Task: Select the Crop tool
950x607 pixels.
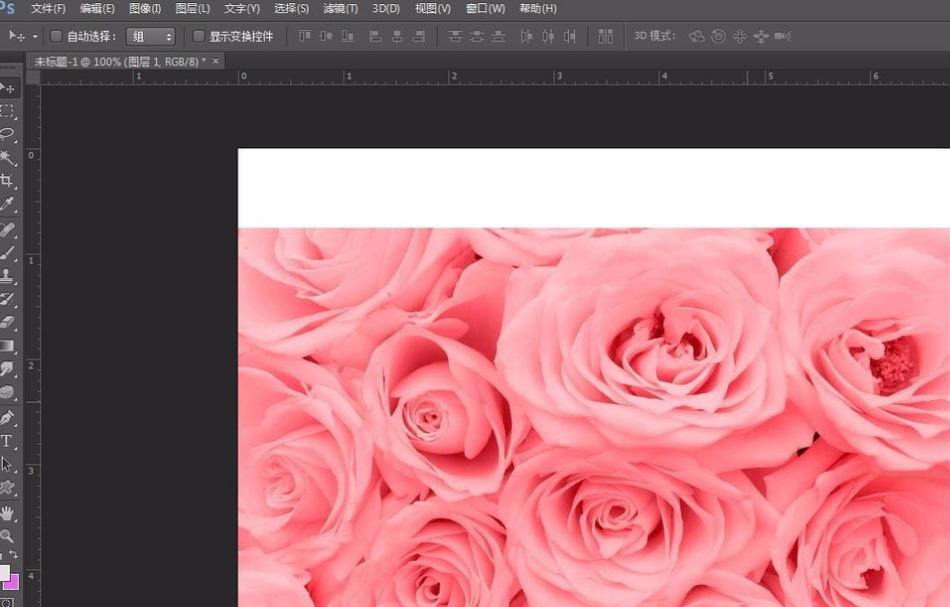Action: [x=7, y=180]
